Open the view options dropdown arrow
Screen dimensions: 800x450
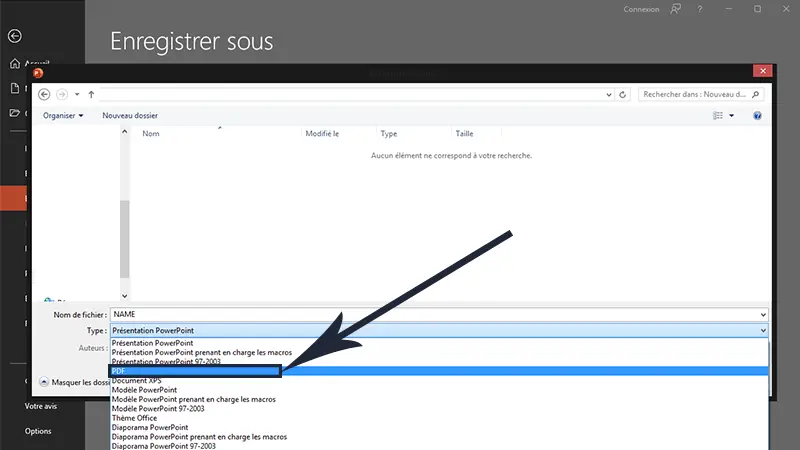(732, 116)
